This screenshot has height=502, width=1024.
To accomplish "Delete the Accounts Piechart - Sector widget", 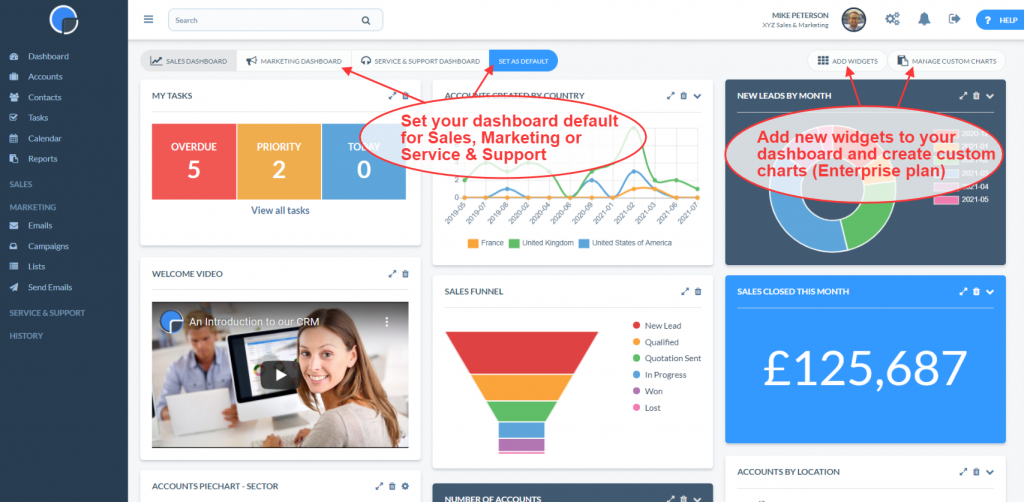I will coord(392,486).
